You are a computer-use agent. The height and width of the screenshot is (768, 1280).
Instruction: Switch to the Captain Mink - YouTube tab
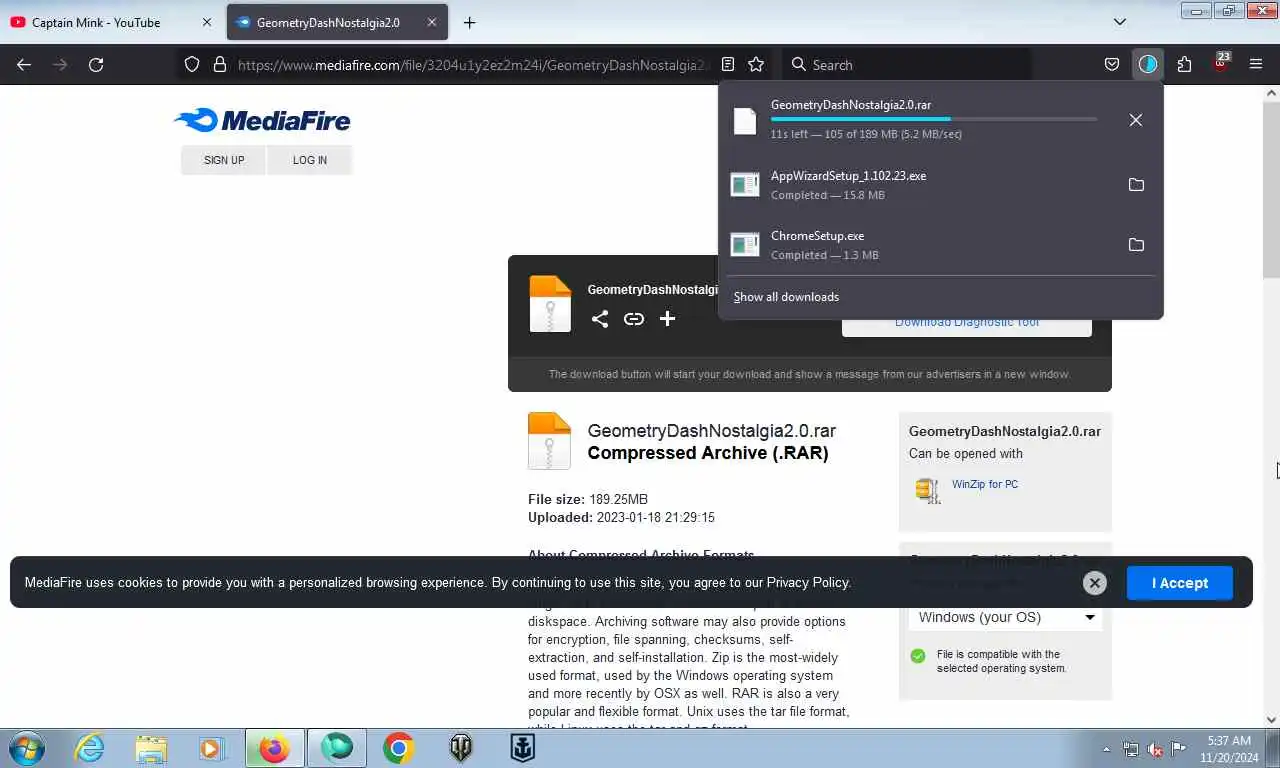111,22
